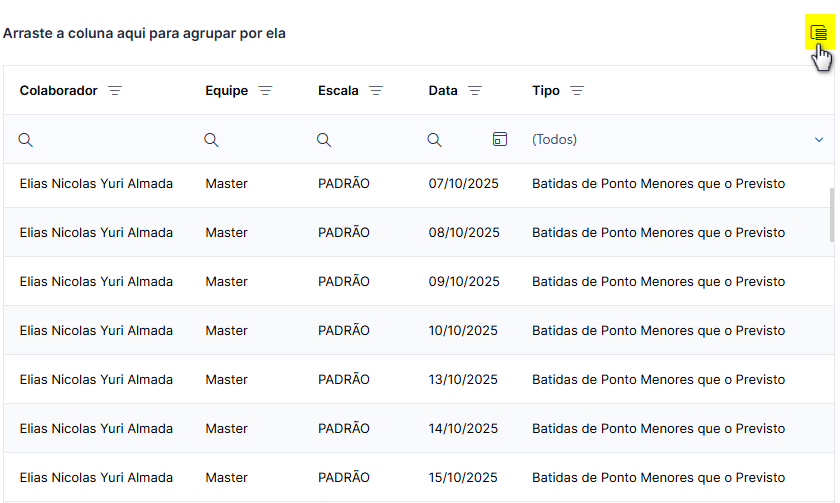This screenshot has height=503, width=840.
Task: Select the row dated 13/10/2025
Action: click(416, 379)
